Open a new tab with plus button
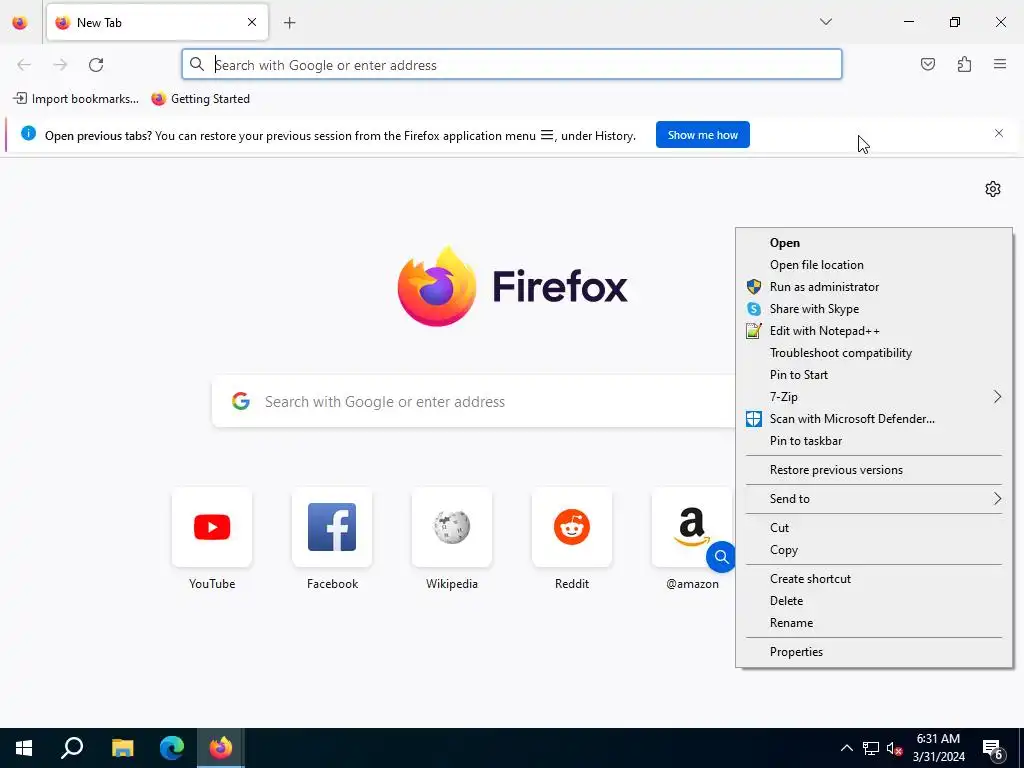Viewport: 1024px width, 768px height. (289, 23)
